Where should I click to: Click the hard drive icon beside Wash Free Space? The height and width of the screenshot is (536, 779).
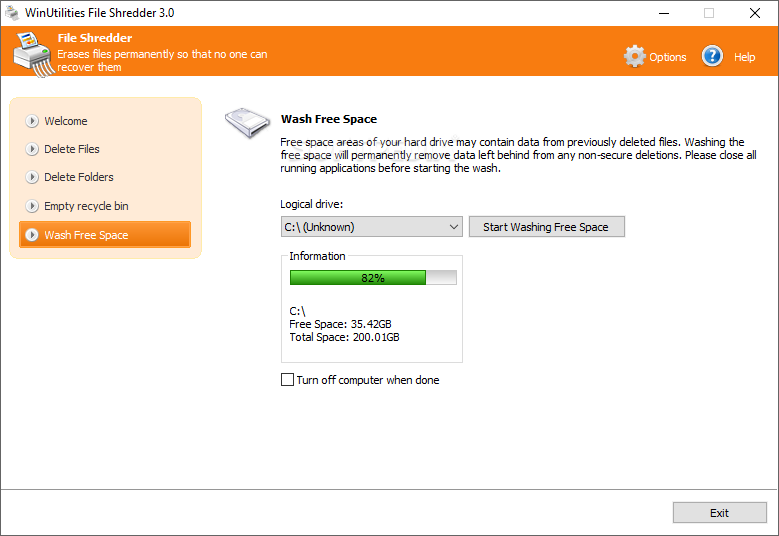point(247,122)
